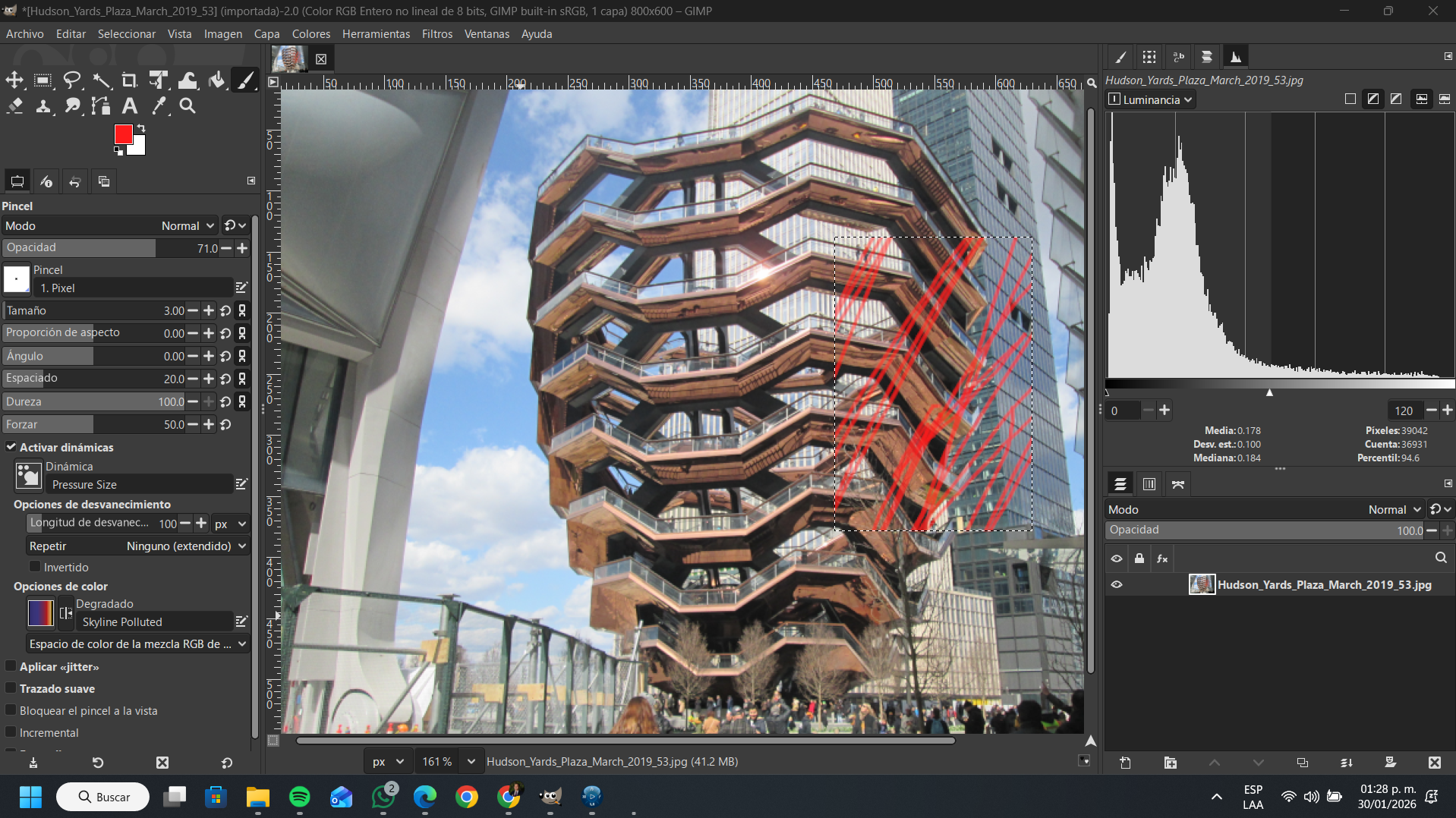
Task: Open the brush Modo Normal dropdown
Action: (x=188, y=225)
